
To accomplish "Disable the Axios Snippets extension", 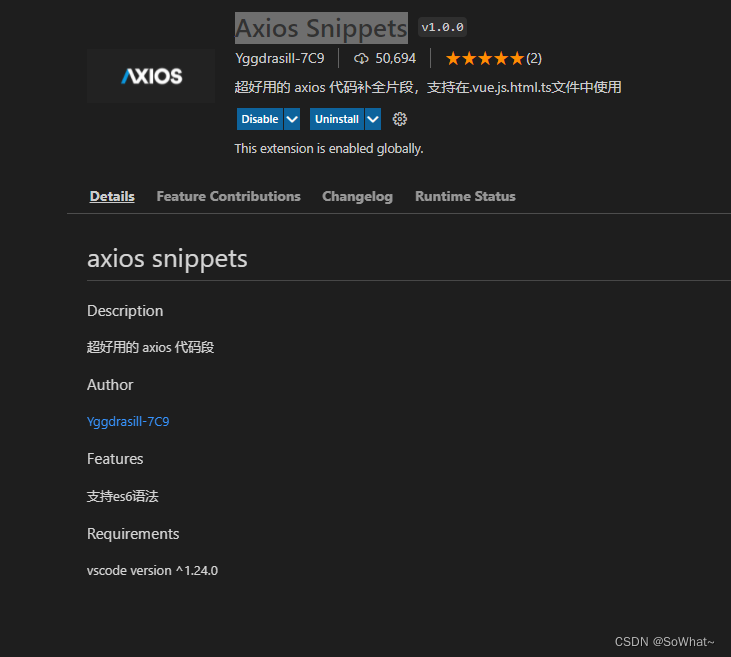I will click(260, 119).
